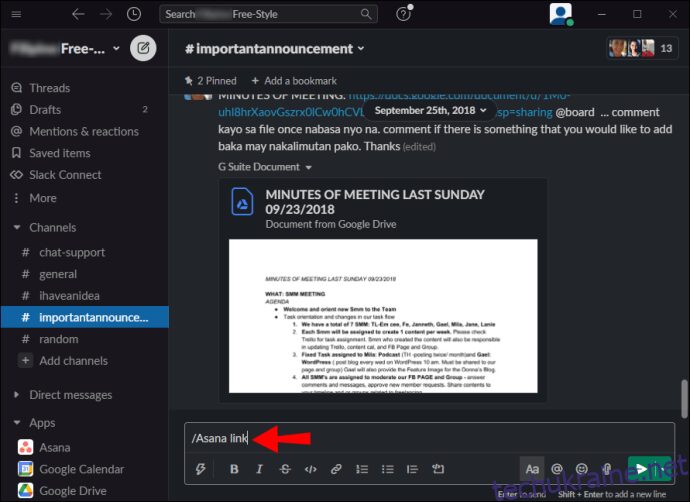Open the lightning shortcuts icon
690x502 pixels.
tap(201, 469)
